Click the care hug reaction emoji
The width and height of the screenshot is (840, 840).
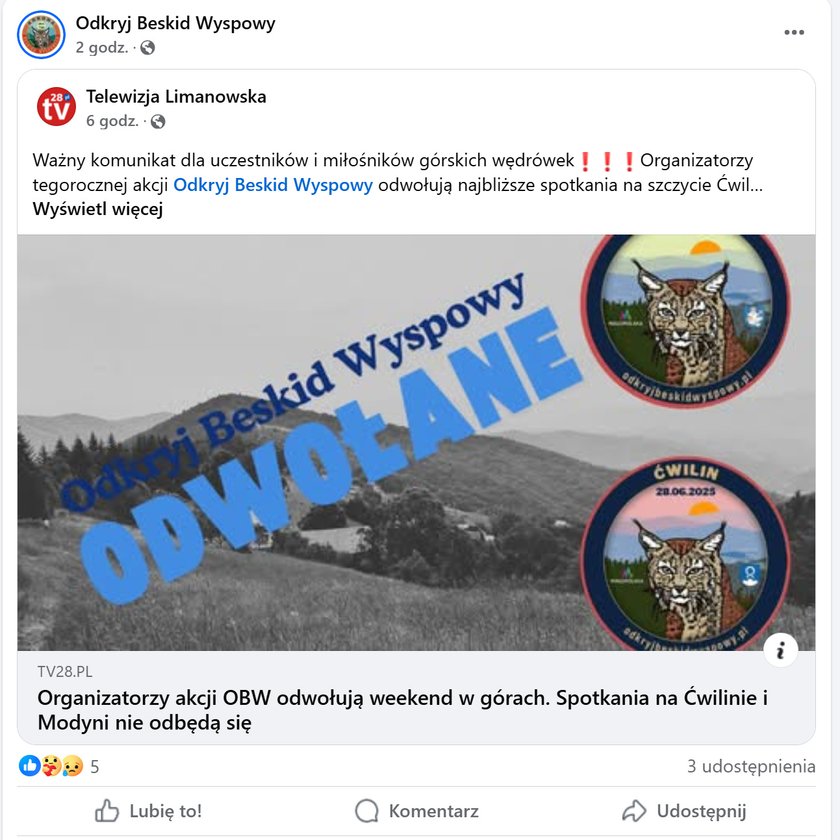tap(51, 766)
